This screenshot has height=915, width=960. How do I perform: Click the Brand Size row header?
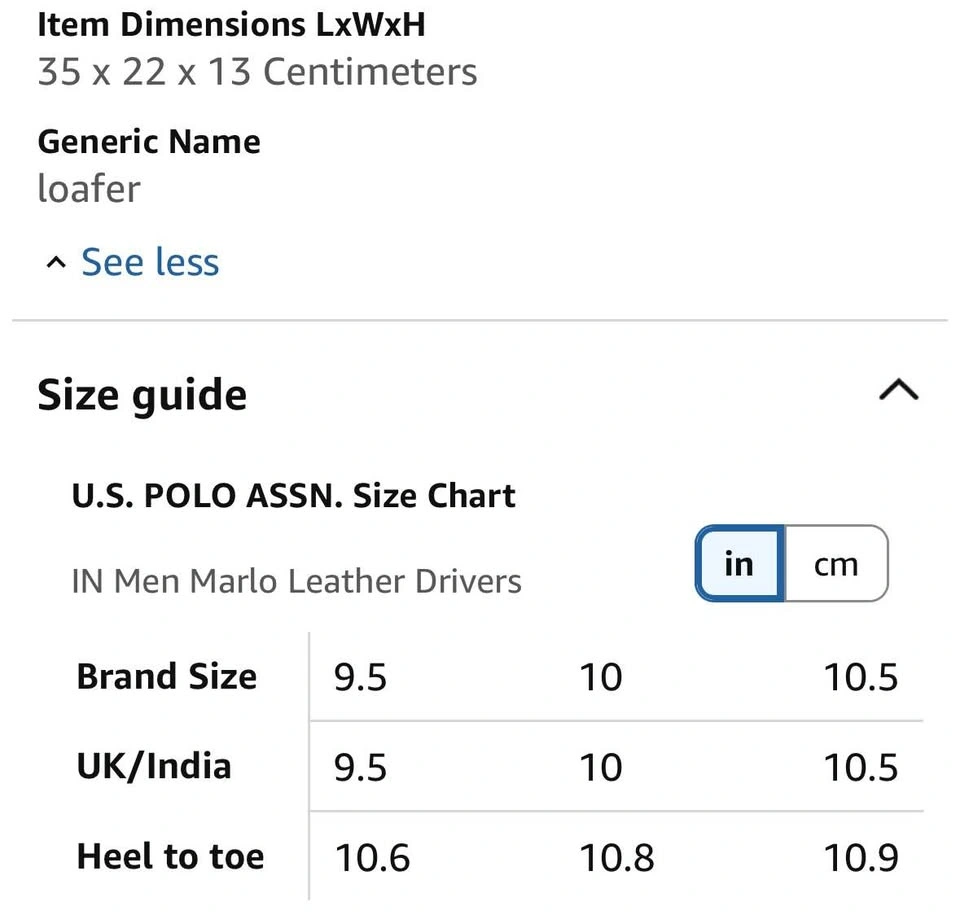pyautogui.click(x=166, y=677)
